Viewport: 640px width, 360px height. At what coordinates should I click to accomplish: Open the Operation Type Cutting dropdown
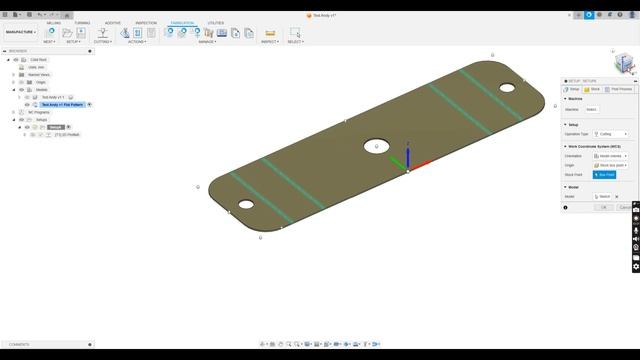(611, 134)
